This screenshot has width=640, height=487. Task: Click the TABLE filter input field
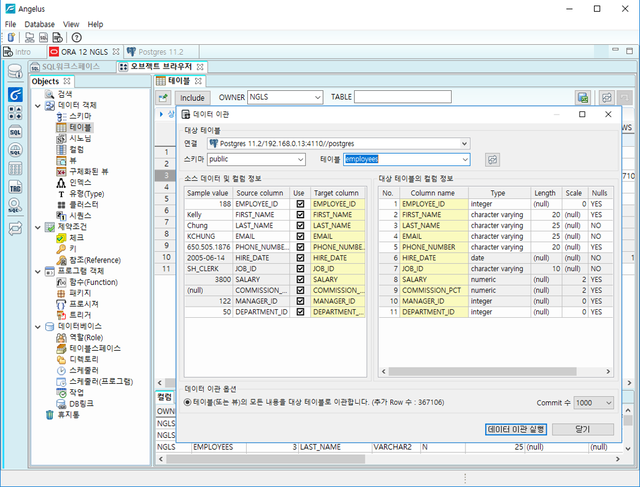[403, 97]
